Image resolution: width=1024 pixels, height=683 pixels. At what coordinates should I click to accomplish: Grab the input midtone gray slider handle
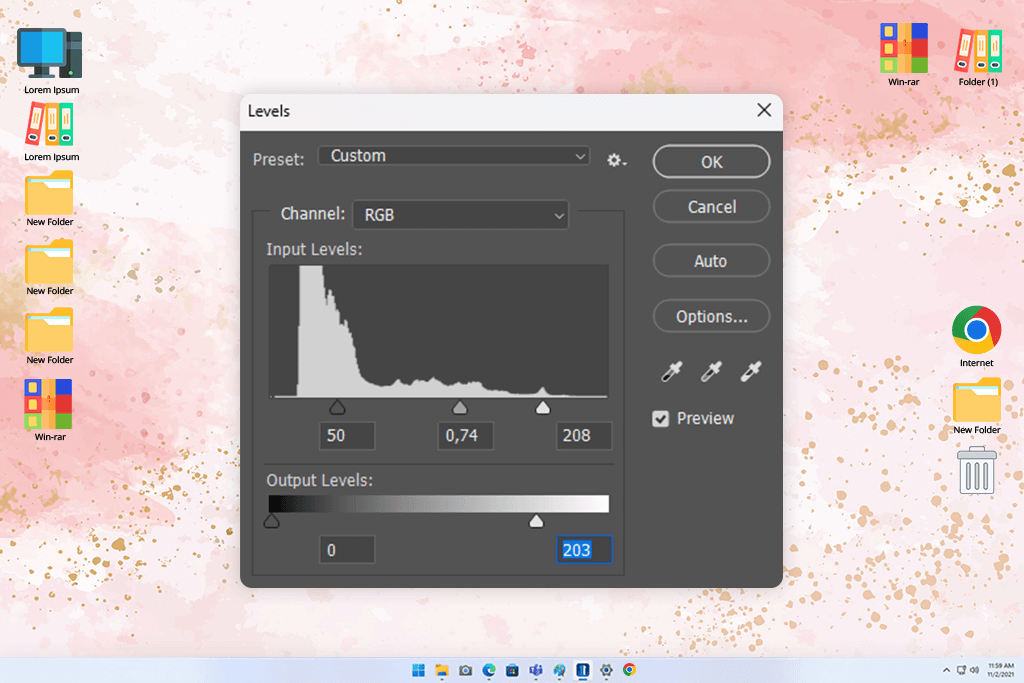tap(460, 408)
